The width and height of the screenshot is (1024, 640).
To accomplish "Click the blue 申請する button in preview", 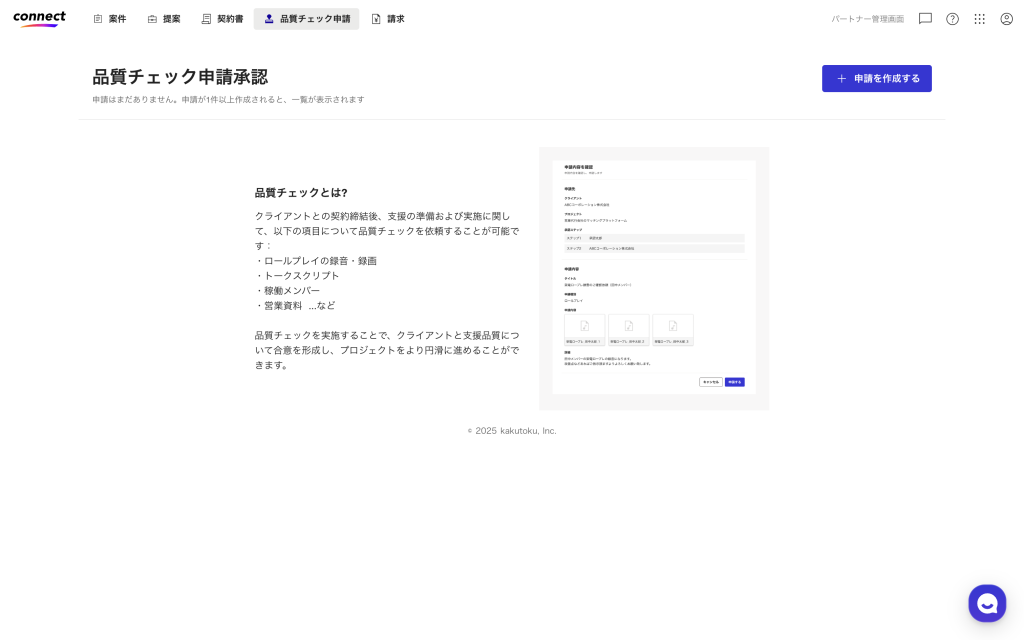I will pos(734,382).
